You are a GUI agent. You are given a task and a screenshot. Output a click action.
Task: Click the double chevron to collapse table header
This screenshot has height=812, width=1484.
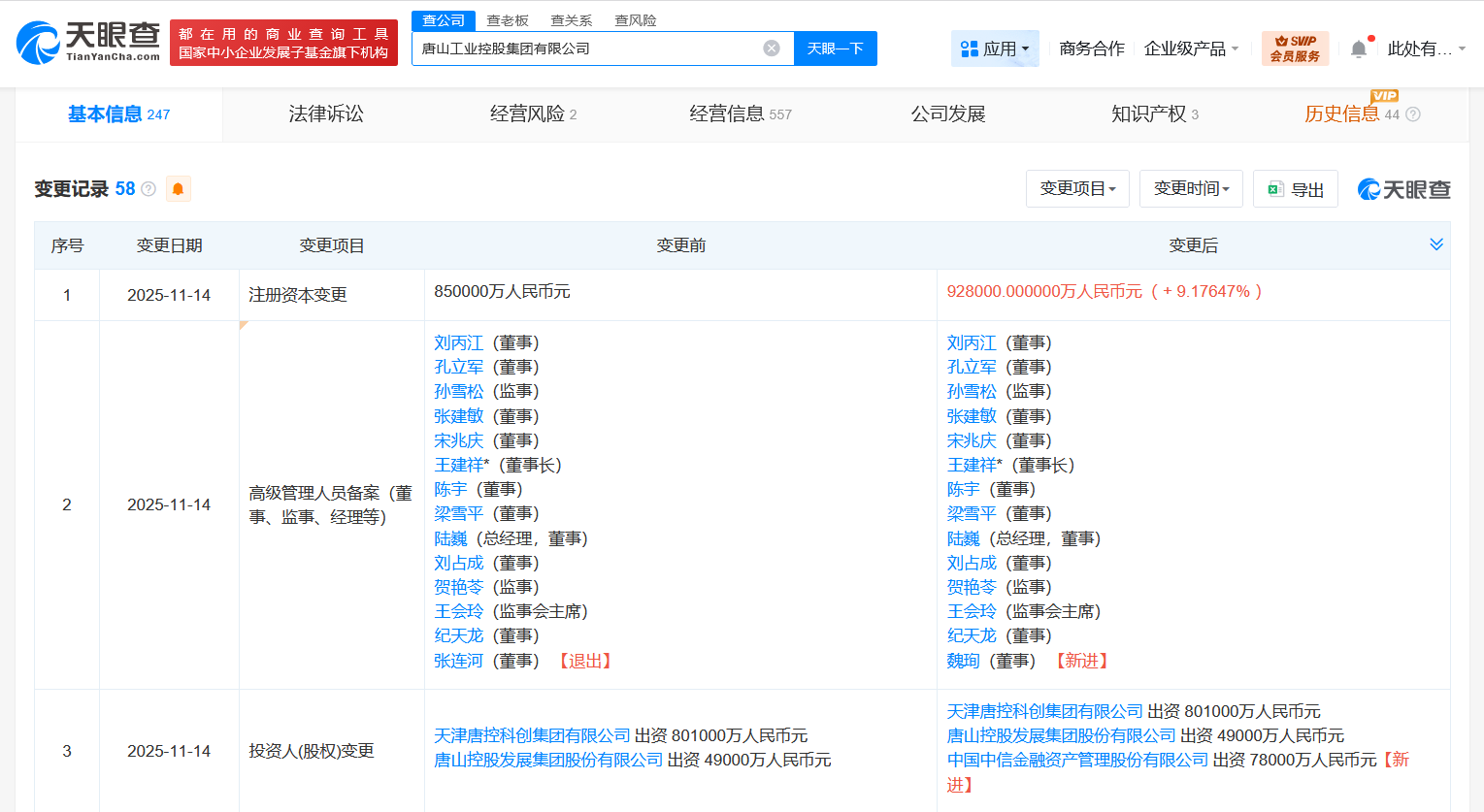click(1435, 244)
